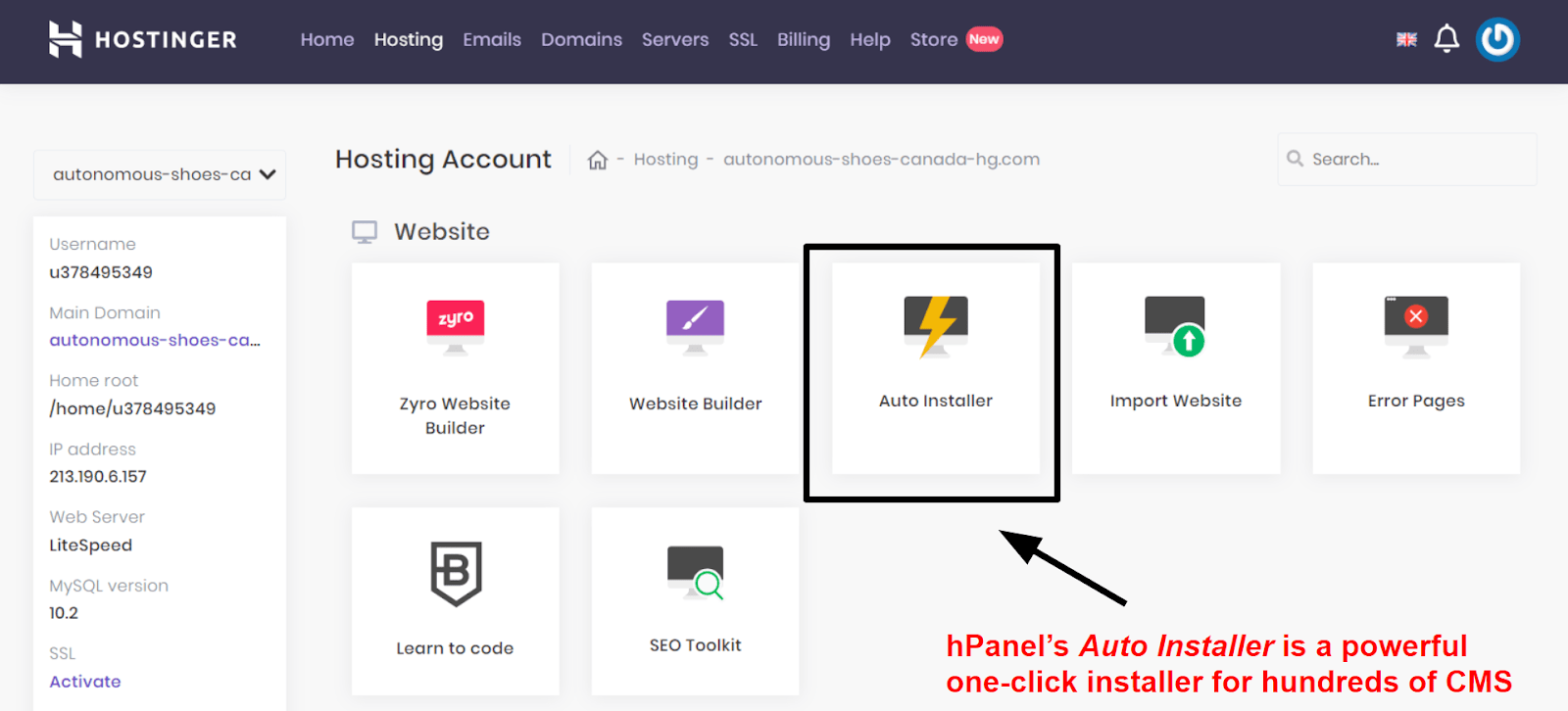The height and width of the screenshot is (711, 1568).
Task: Click the Home root label
Action: tap(94, 381)
